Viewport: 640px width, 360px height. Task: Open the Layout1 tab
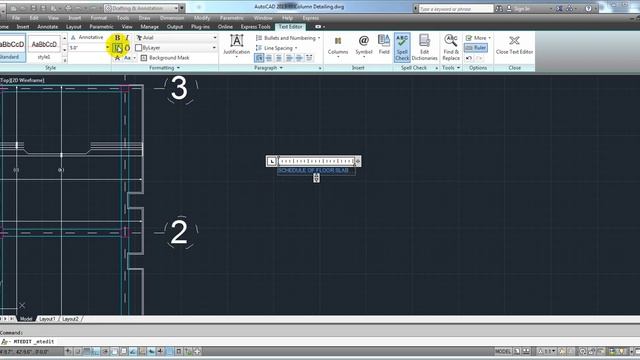47,319
